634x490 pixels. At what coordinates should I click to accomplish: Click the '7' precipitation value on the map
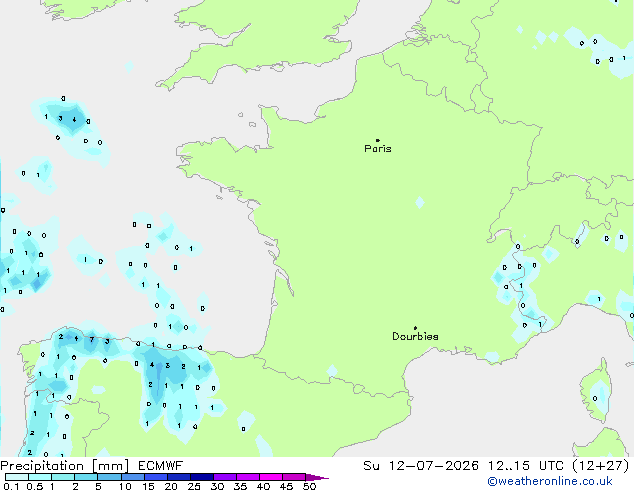click(92, 340)
